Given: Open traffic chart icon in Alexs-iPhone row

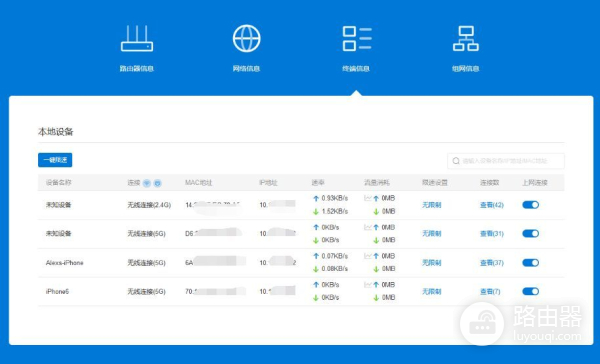Looking at the screenshot, I should (368, 256).
